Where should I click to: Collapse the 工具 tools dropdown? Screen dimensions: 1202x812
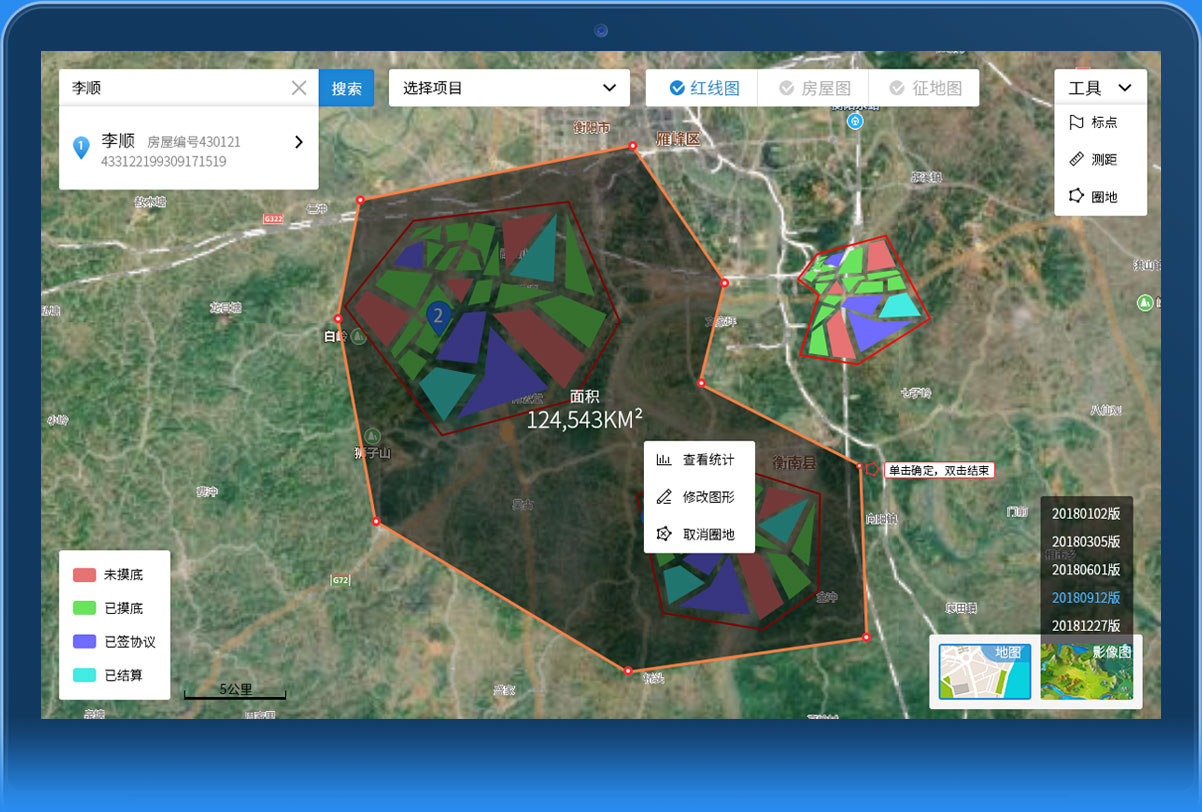click(1125, 88)
